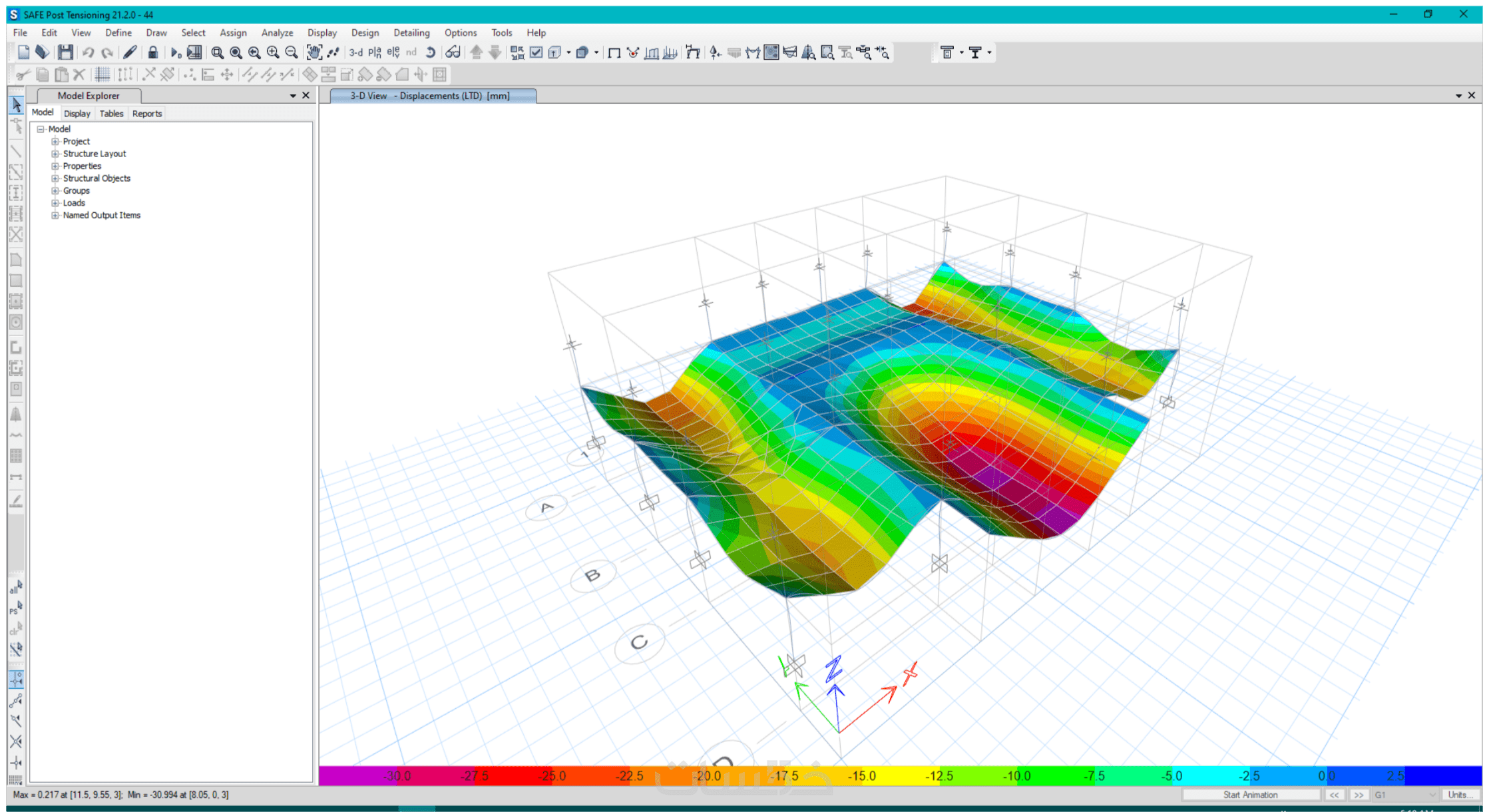Screen dimensions: 1489x812
Task: Toggle the perspective glasses view icon
Action: pyautogui.click(x=453, y=53)
